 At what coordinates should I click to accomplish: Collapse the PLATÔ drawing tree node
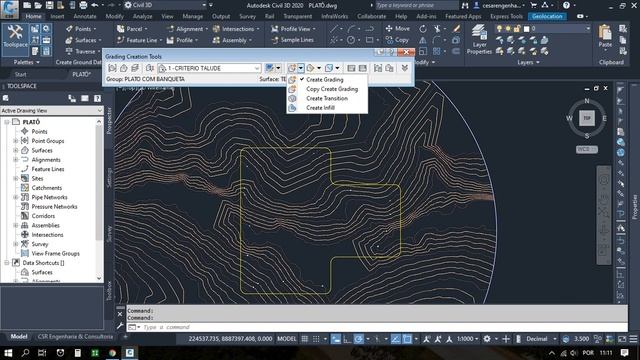(7, 122)
